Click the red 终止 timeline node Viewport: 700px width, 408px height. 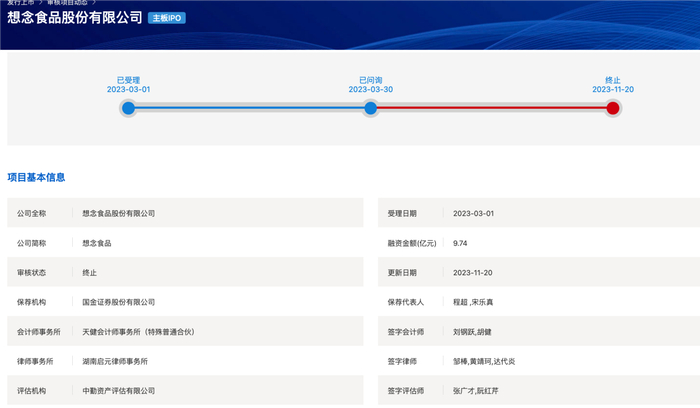(612, 108)
